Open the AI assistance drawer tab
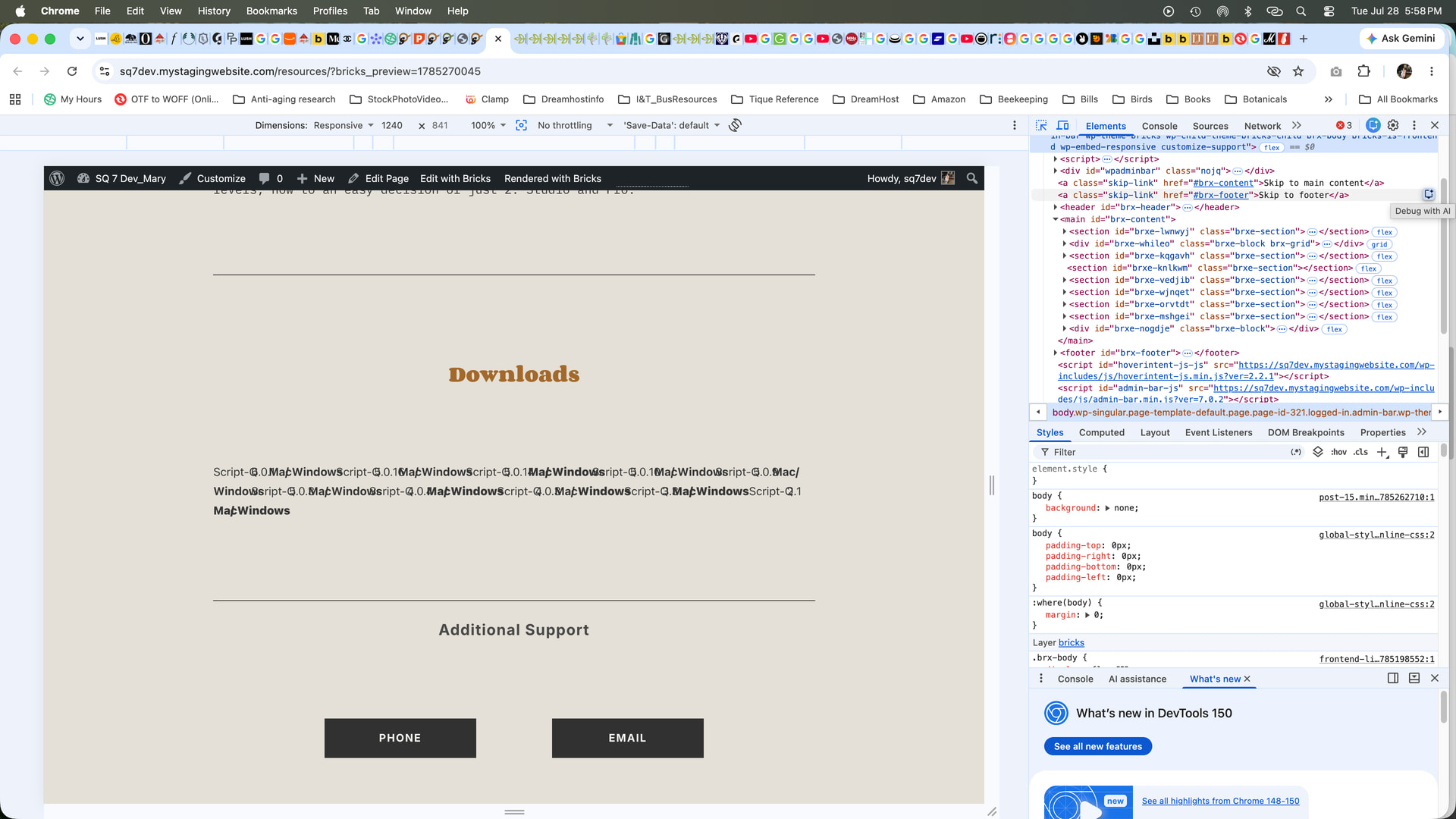This screenshot has height=819, width=1456. click(1137, 679)
